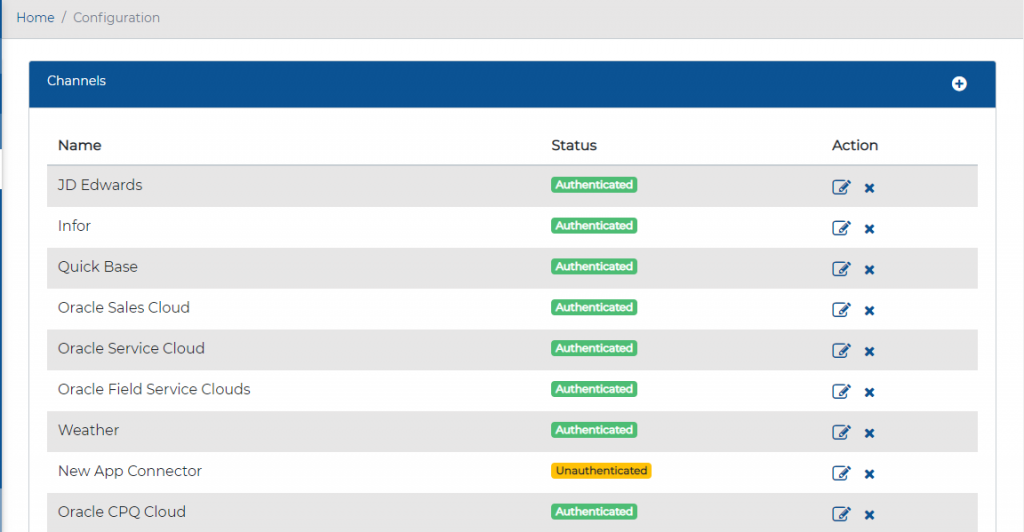Remove the Weather channel
The height and width of the screenshot is (532, 1024).
click(x=869, y=433)
